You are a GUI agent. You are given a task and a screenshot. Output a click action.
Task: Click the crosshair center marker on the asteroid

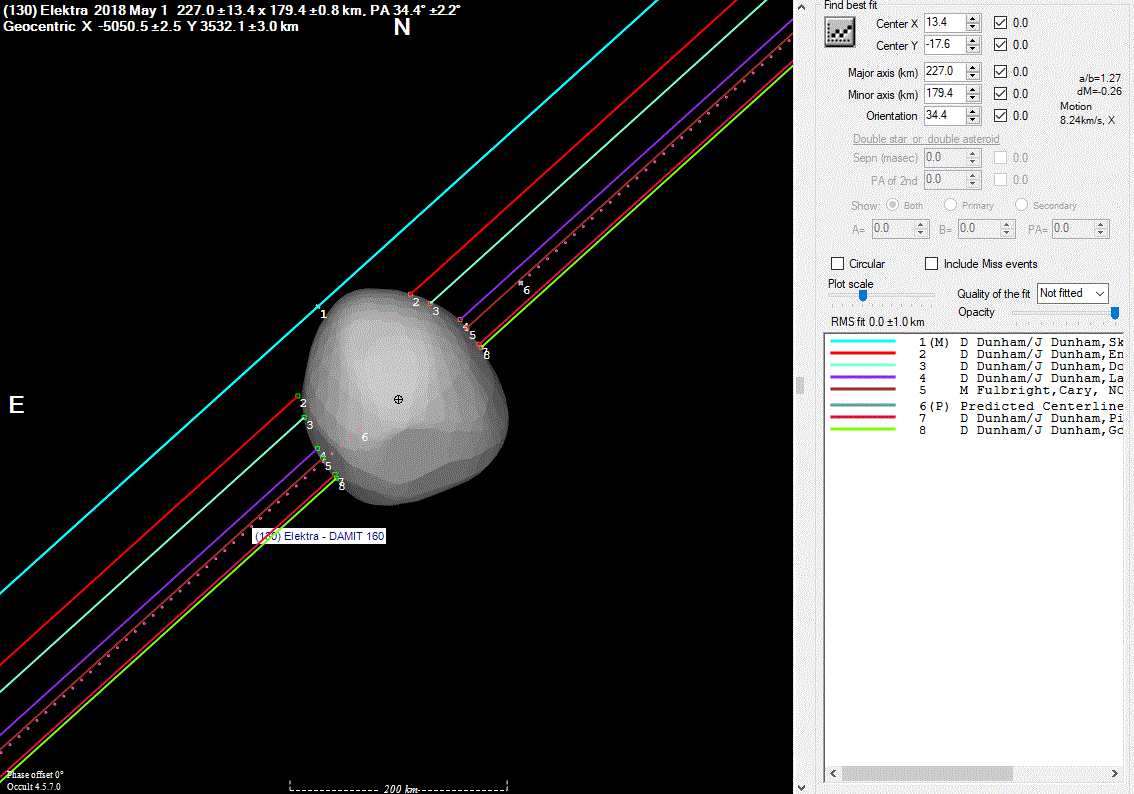[398, 399]
